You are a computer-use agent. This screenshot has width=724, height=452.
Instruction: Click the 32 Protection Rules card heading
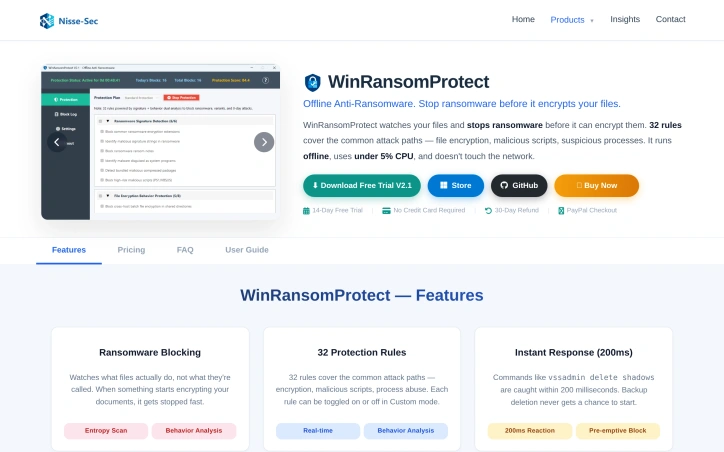(362, 353)
